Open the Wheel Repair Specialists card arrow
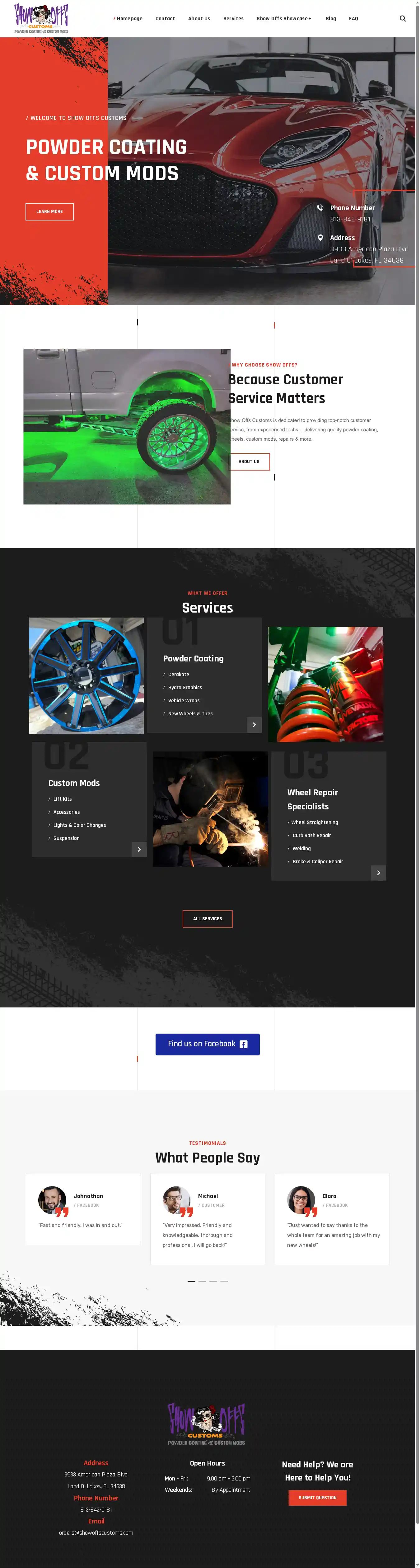The height and width of the screenshot is (1568, 420). (x=379, y=873)
